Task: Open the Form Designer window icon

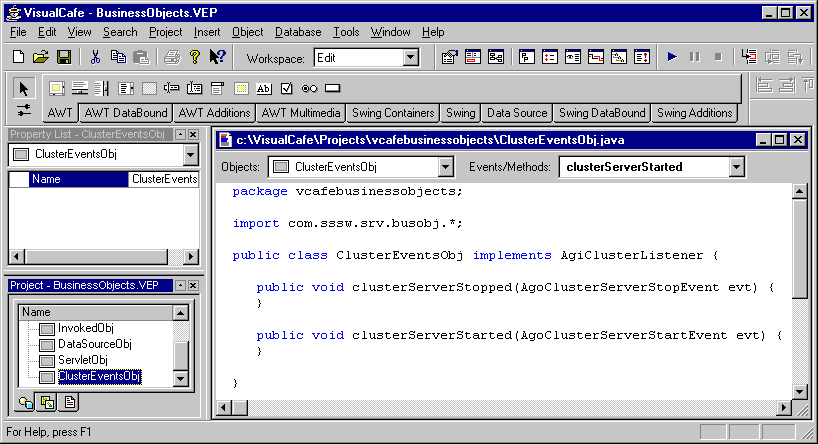Action: click(x=473, y=57)
